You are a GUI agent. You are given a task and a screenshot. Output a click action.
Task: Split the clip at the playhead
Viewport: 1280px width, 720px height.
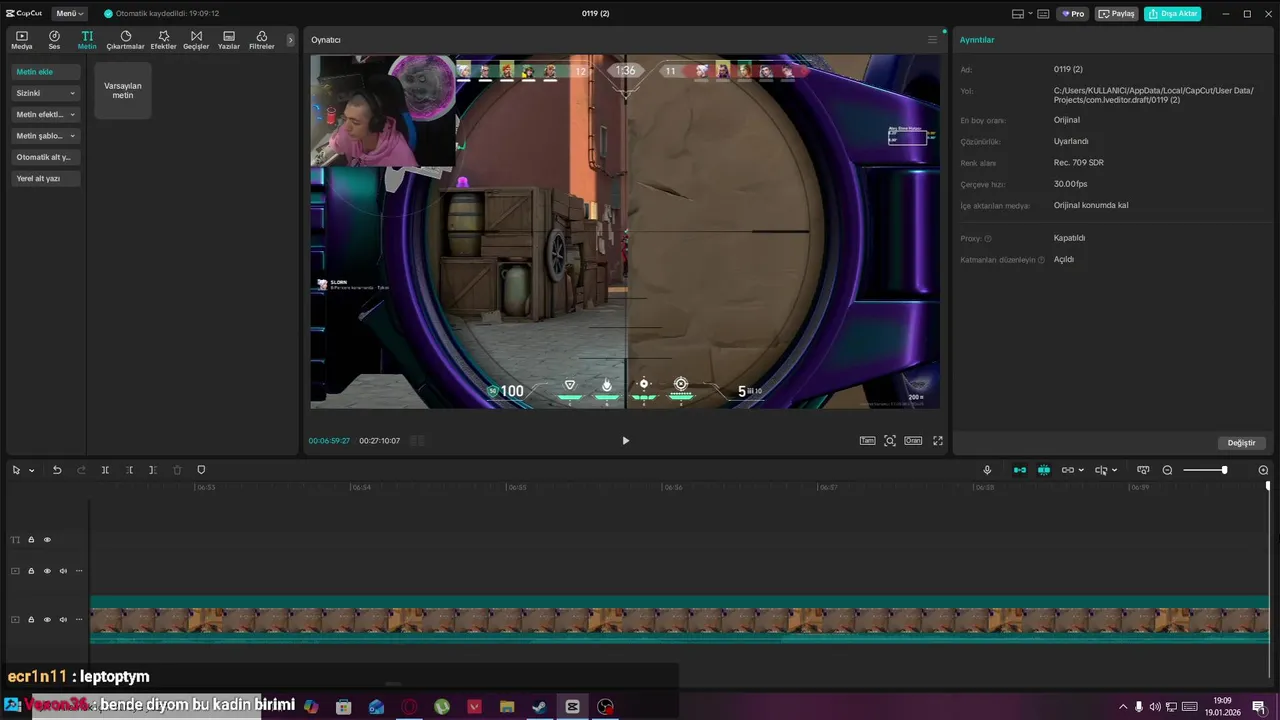tap(105, 470)
